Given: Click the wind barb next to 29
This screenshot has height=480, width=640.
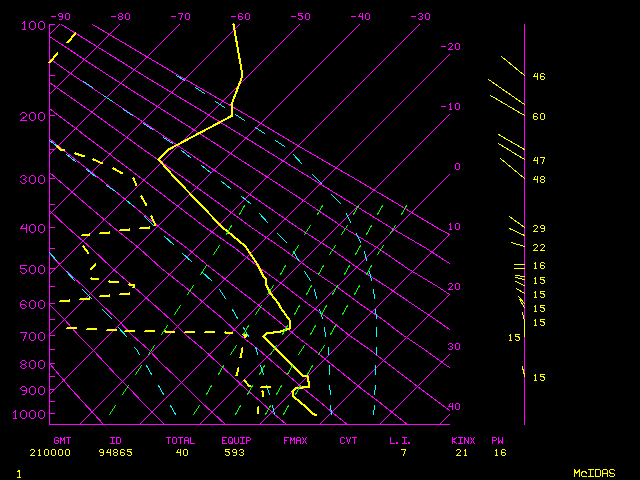Looking at the screenshot, I should (516, 222).
